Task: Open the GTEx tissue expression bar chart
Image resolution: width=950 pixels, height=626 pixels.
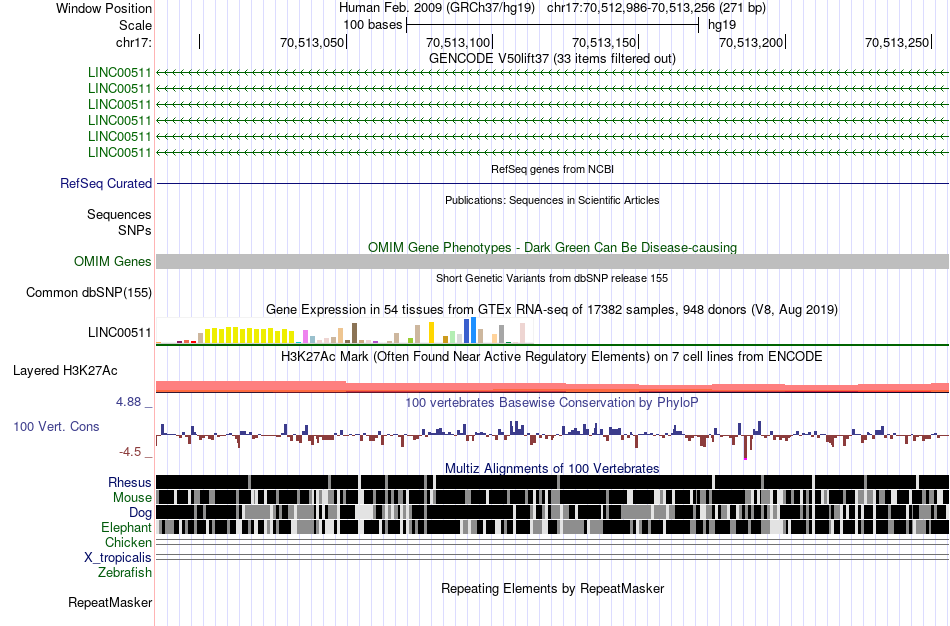Action: click(x=345, y=332)
